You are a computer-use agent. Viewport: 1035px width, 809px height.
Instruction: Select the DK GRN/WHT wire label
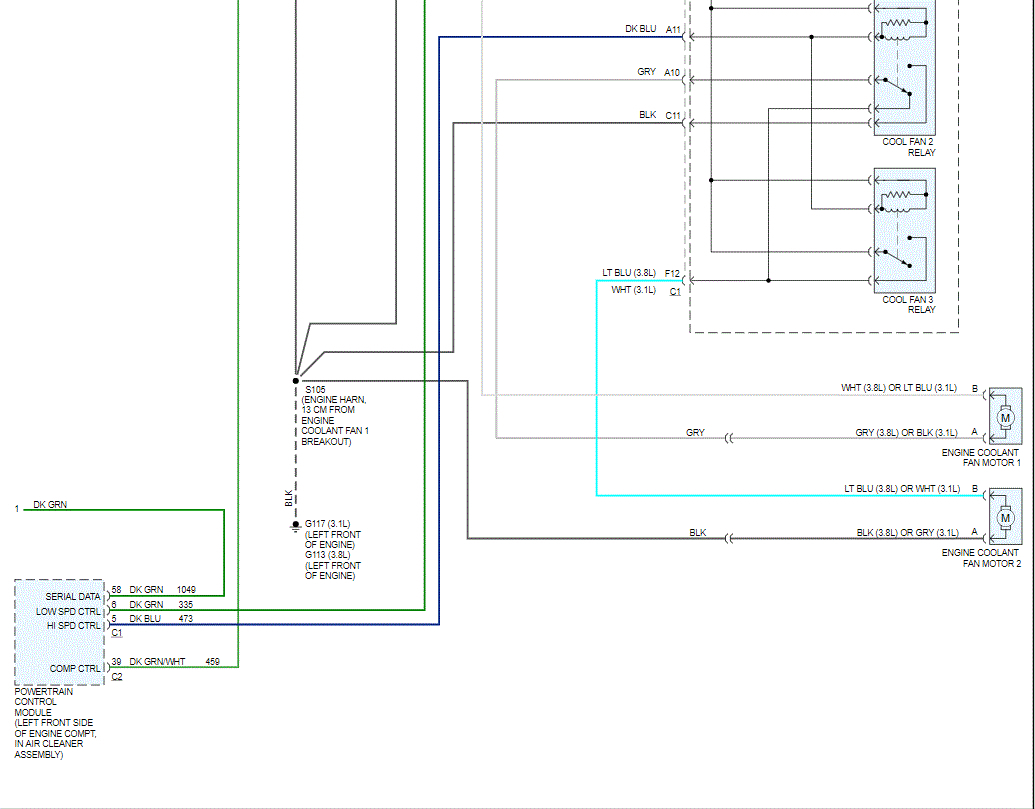point(157,661)
